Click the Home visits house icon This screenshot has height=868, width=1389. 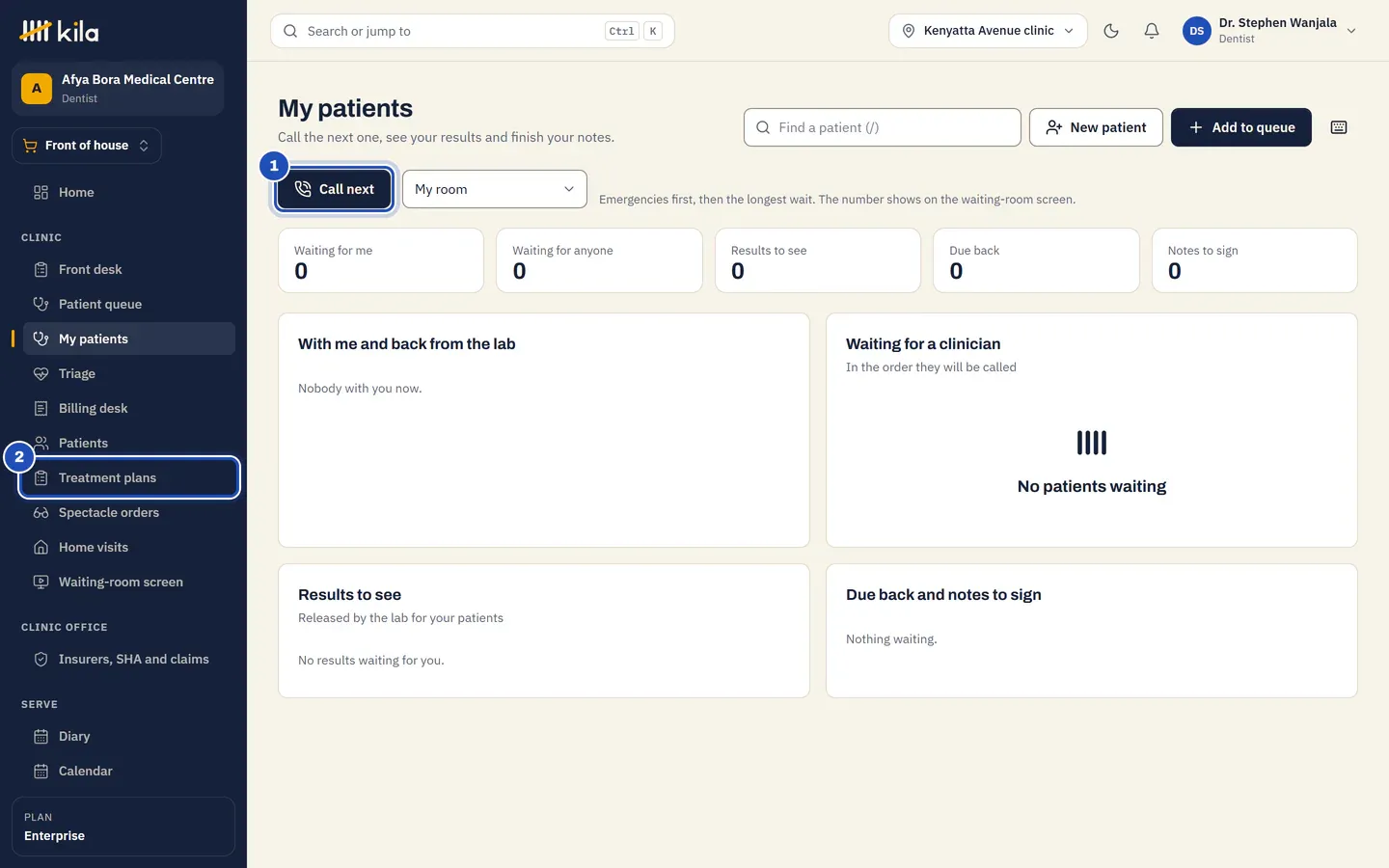41,547
